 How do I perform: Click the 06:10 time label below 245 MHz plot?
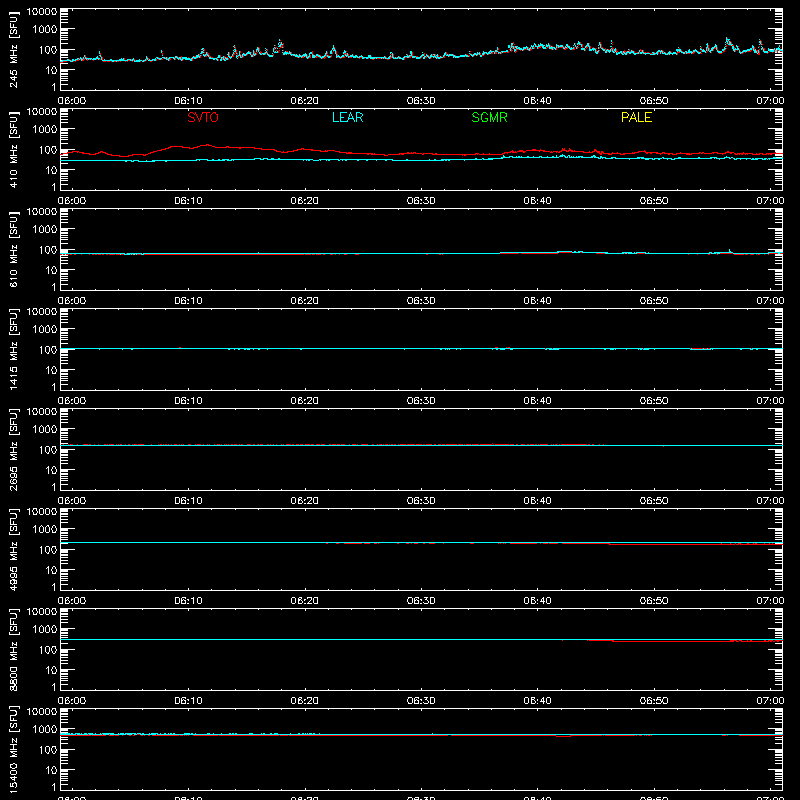pyautogui.click(x=188, y=101)
